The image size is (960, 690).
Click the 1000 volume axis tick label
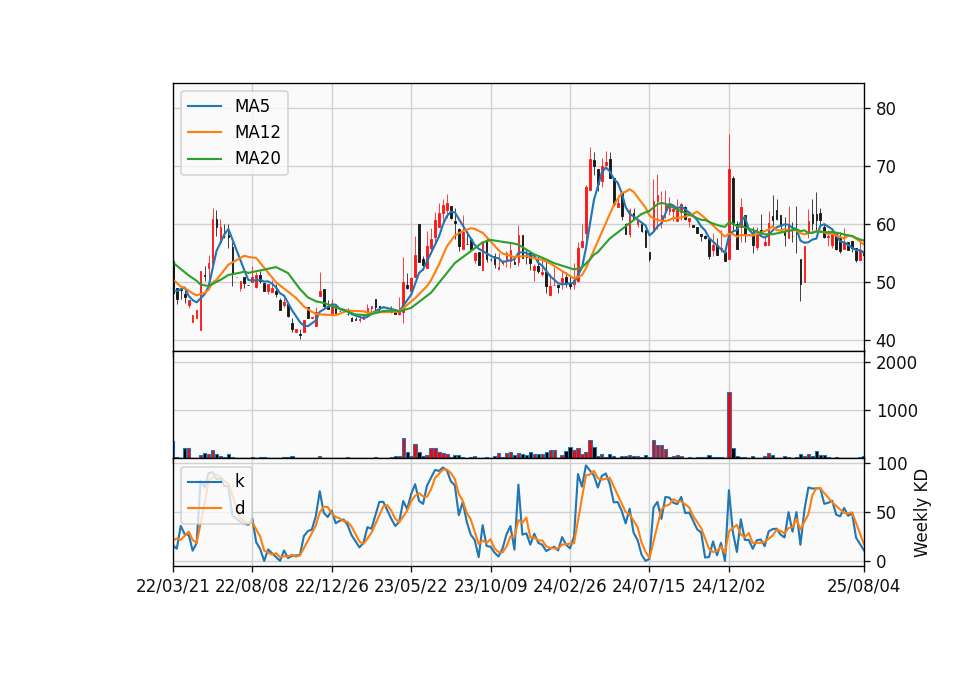[896, 411]
